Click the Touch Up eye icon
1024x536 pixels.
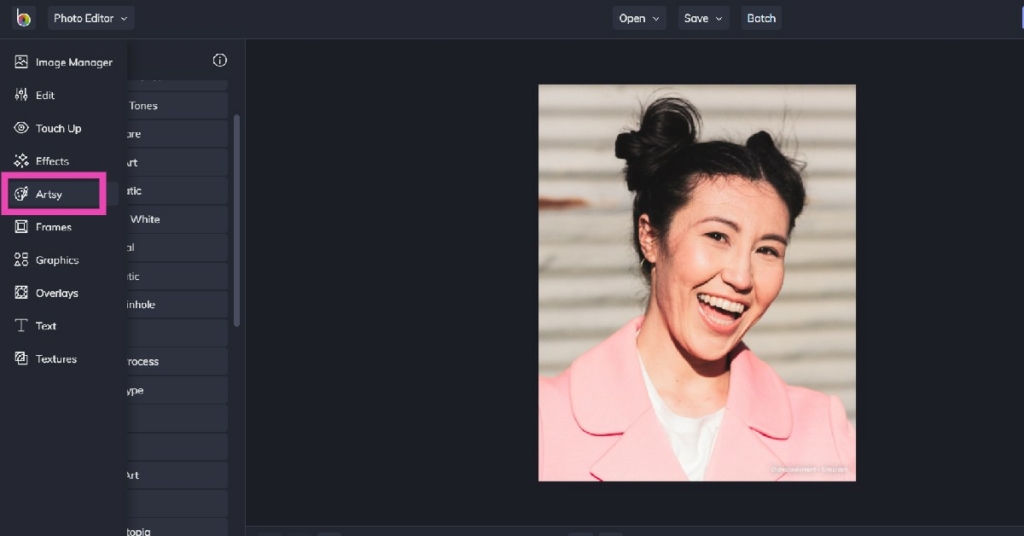21,128
